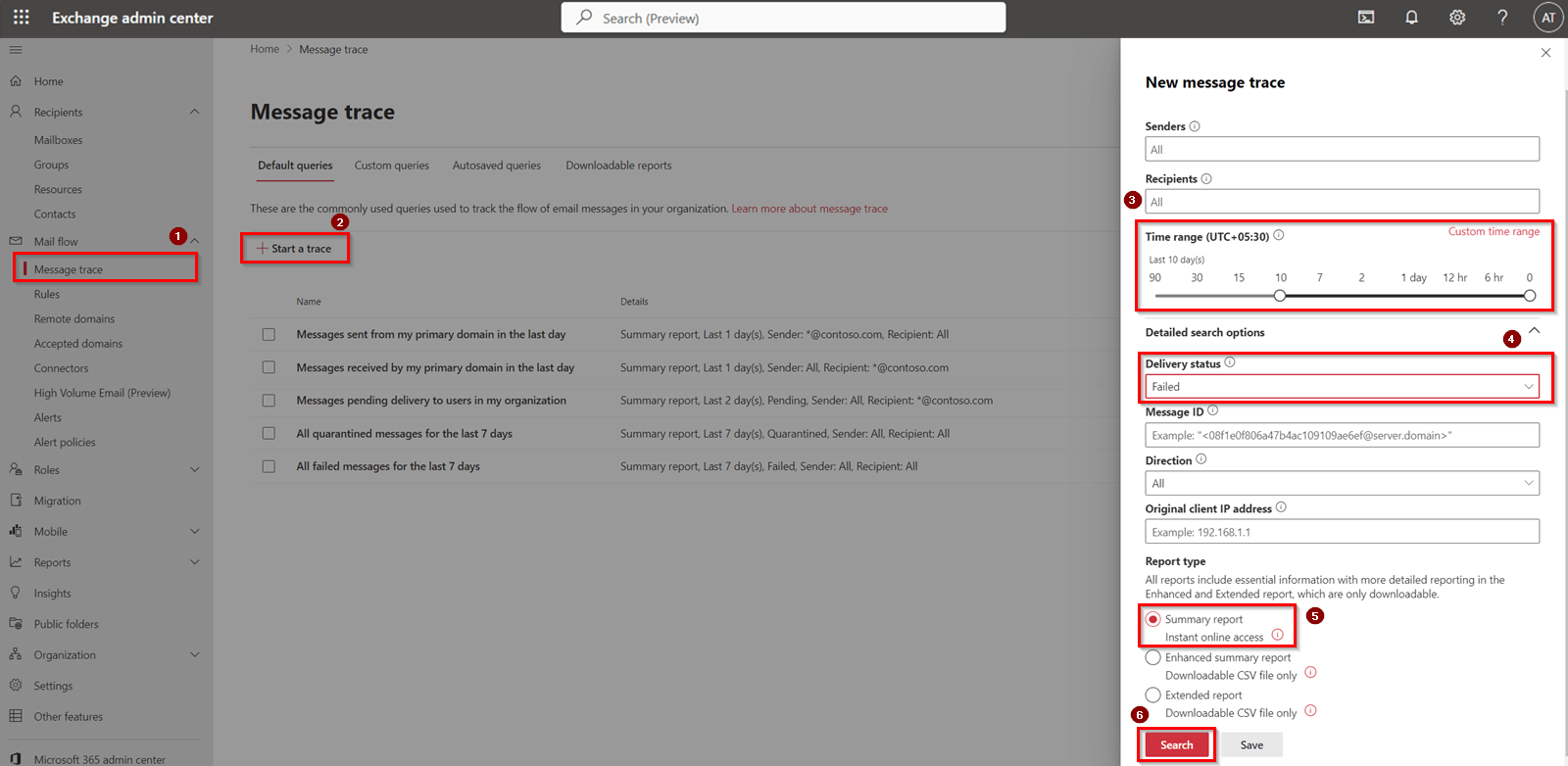Screen dimensions: 1568x766
Task: Click the time range slider's 10-day handle
Action: pyautogui.click(x=1280, y=296)
